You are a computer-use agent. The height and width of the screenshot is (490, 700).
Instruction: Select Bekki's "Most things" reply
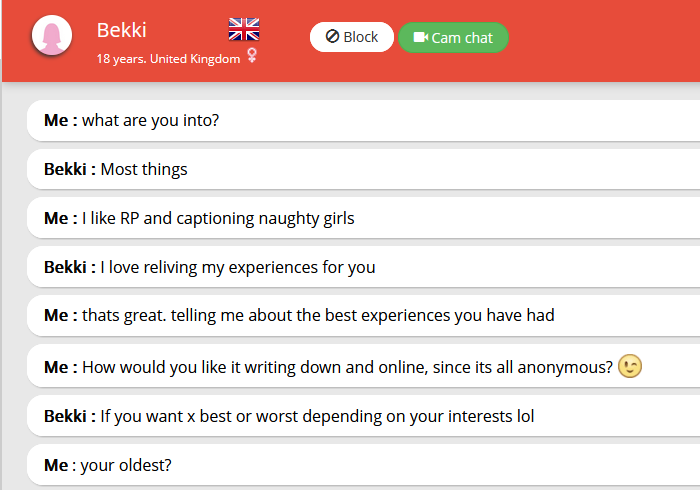click(144, 169)
